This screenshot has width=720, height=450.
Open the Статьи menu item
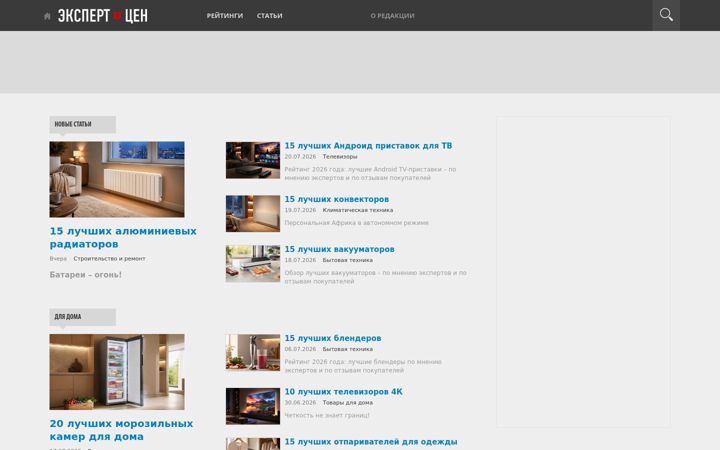tap(270, 16)
